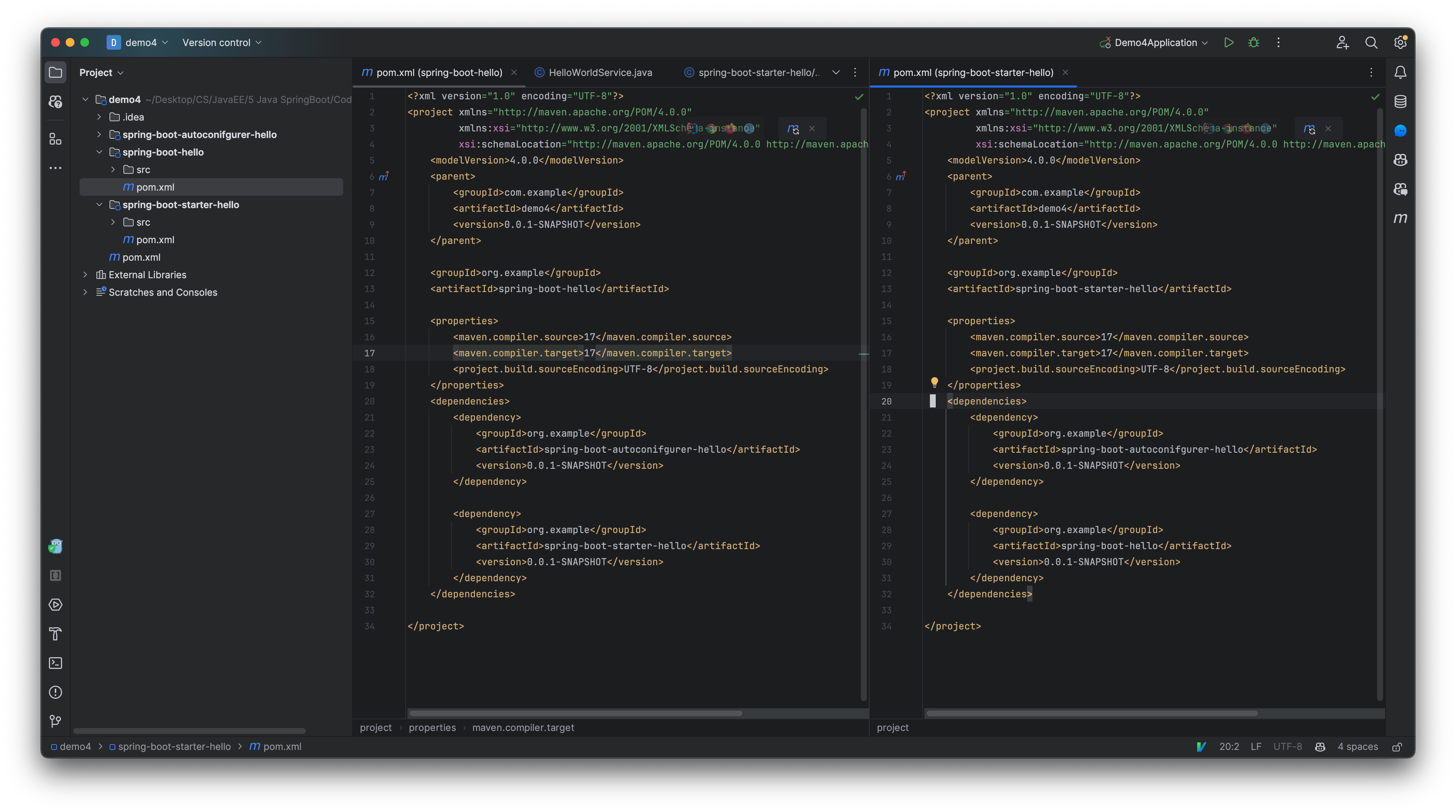1456x812 pixels.
Task: Load Maven changes in right editor
Action: pos(1310,129)
